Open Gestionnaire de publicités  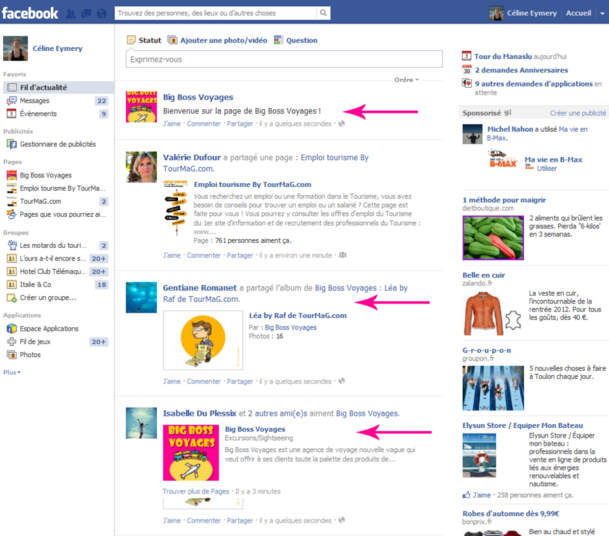pos(57,144)
